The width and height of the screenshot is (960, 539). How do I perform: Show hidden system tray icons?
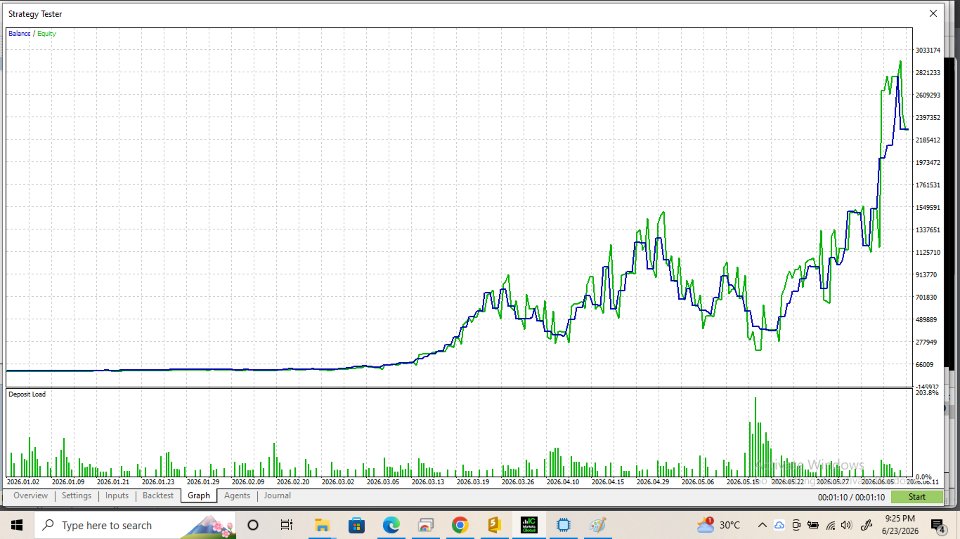(x=762, y=525)
